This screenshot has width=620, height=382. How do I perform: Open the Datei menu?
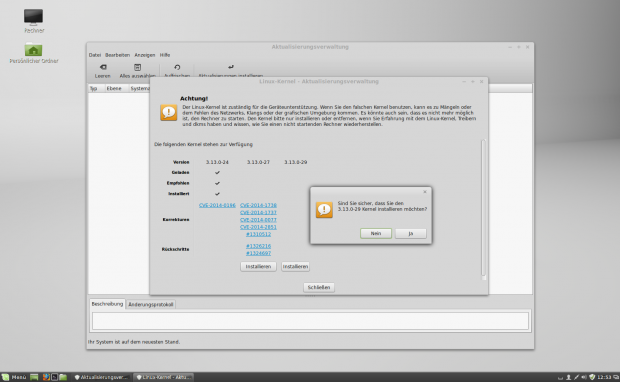[x=95, y=55]
